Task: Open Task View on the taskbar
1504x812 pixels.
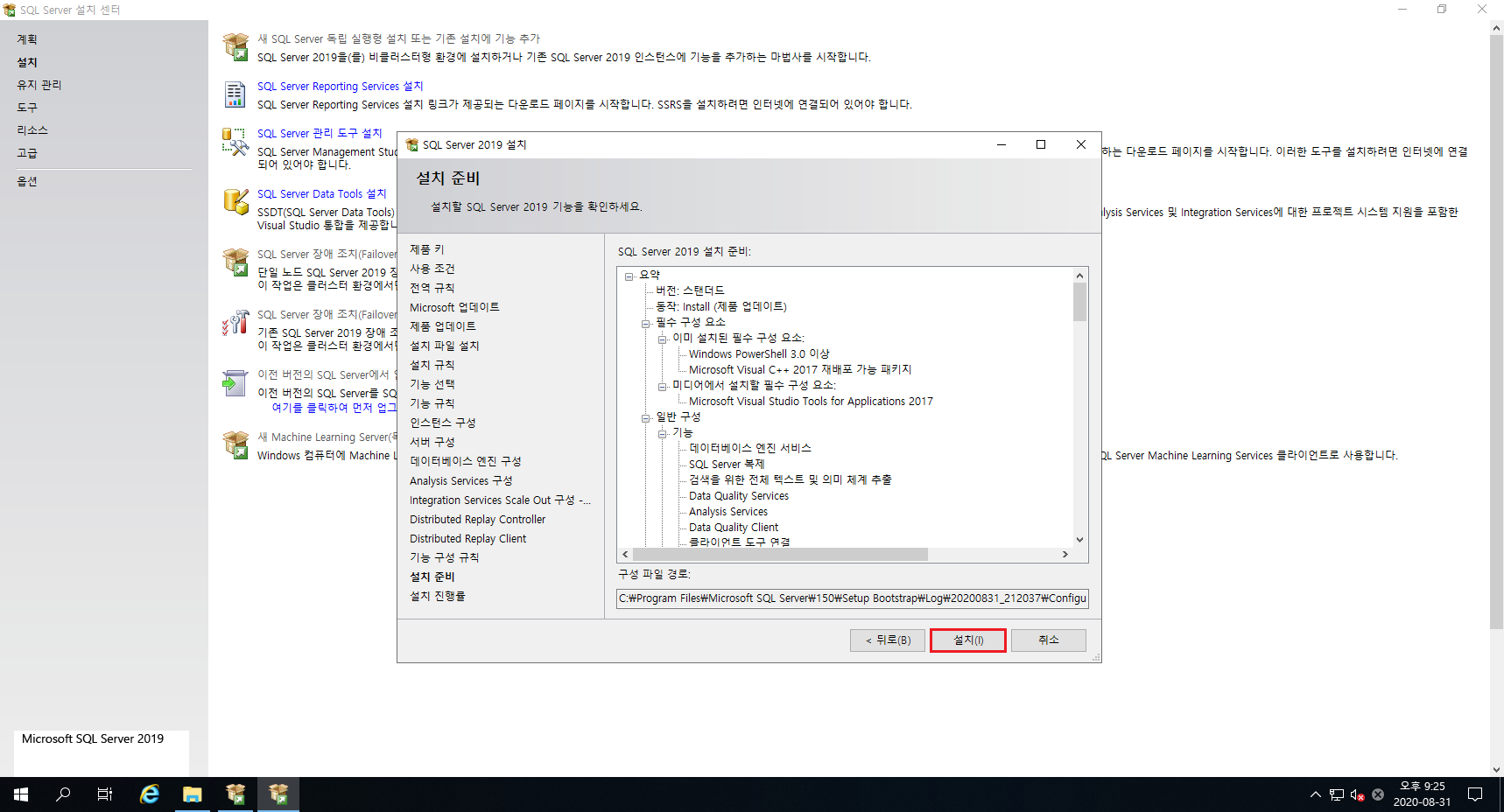Action: tap(105, 794)
